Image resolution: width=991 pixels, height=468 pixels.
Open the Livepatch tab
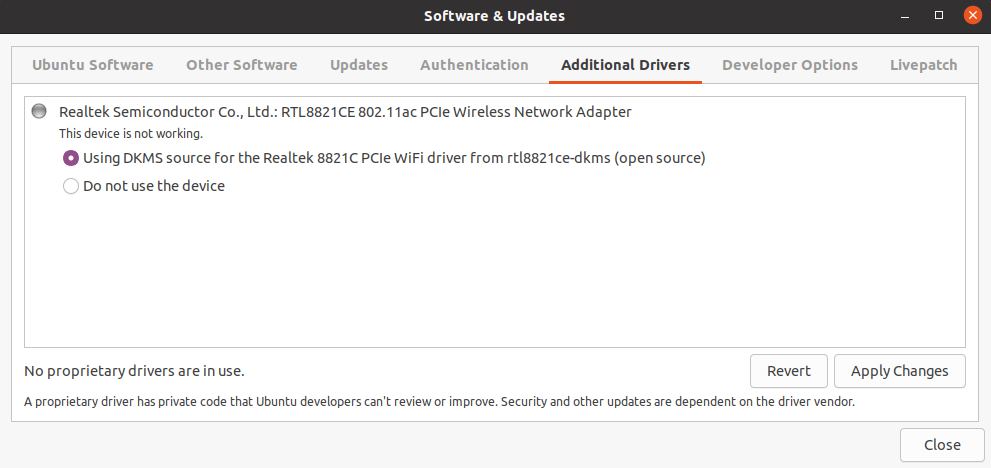923,65
